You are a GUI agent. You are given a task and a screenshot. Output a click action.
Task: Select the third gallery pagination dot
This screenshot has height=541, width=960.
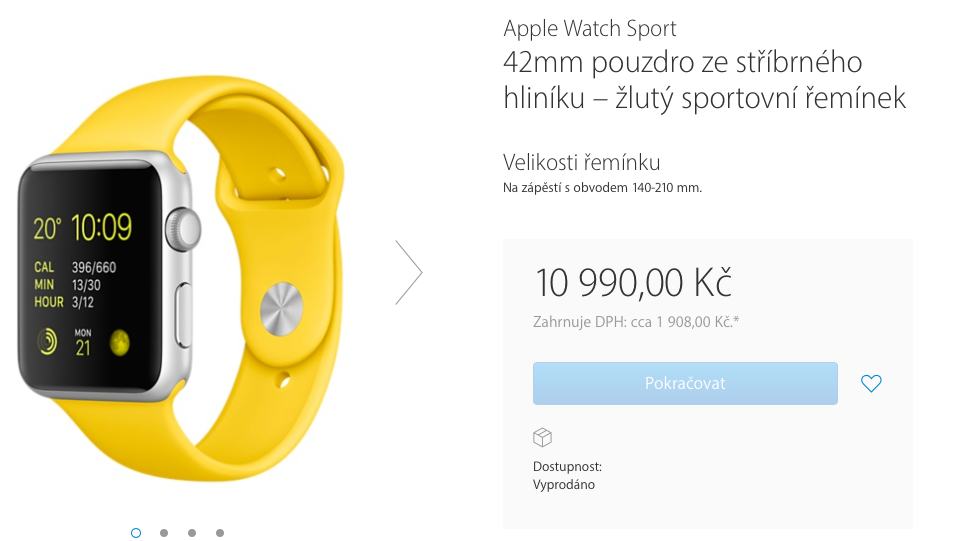(x=192, y=533)
